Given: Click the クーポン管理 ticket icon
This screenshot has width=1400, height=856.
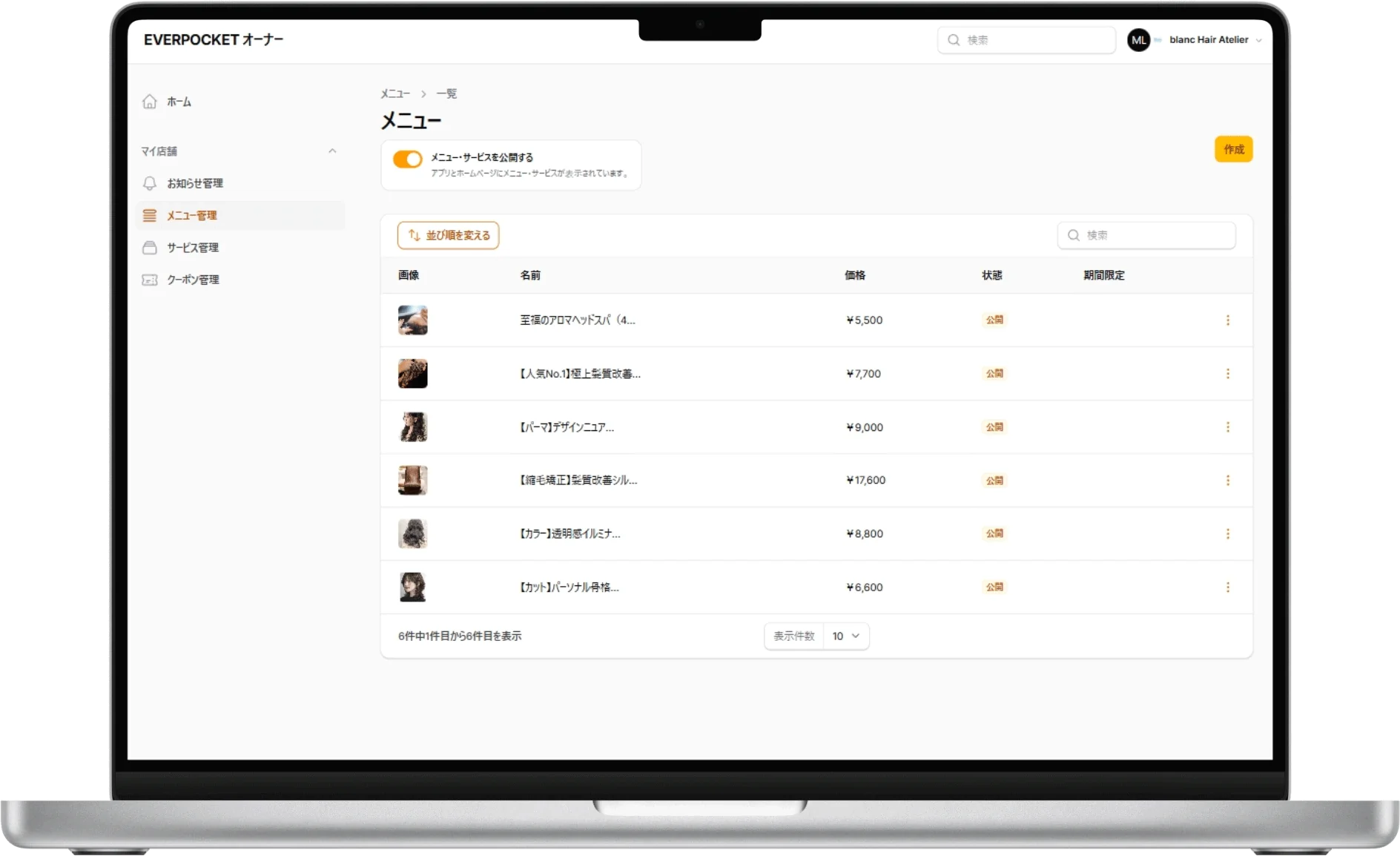Looking at the screenshot, I should point(150,280).
